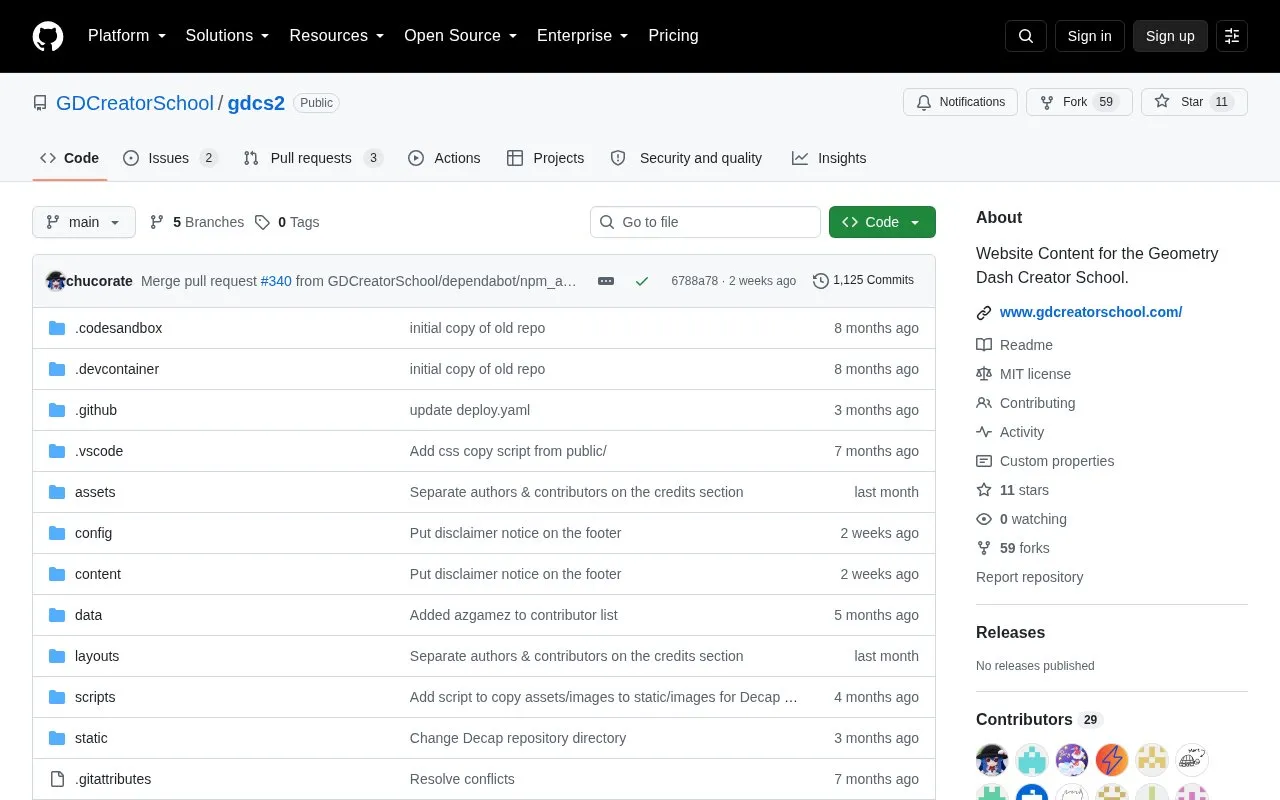Expand the Open Source menu

point(461,36)
